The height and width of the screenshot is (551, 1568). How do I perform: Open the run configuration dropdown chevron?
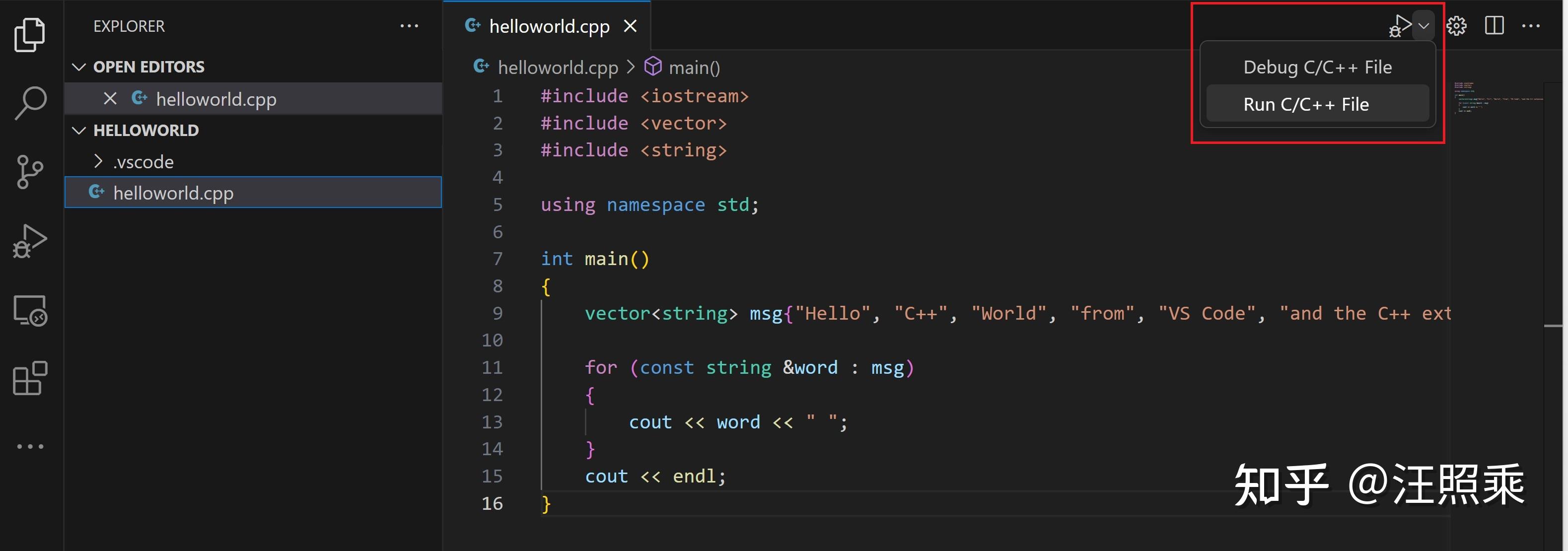point(1423,27)
